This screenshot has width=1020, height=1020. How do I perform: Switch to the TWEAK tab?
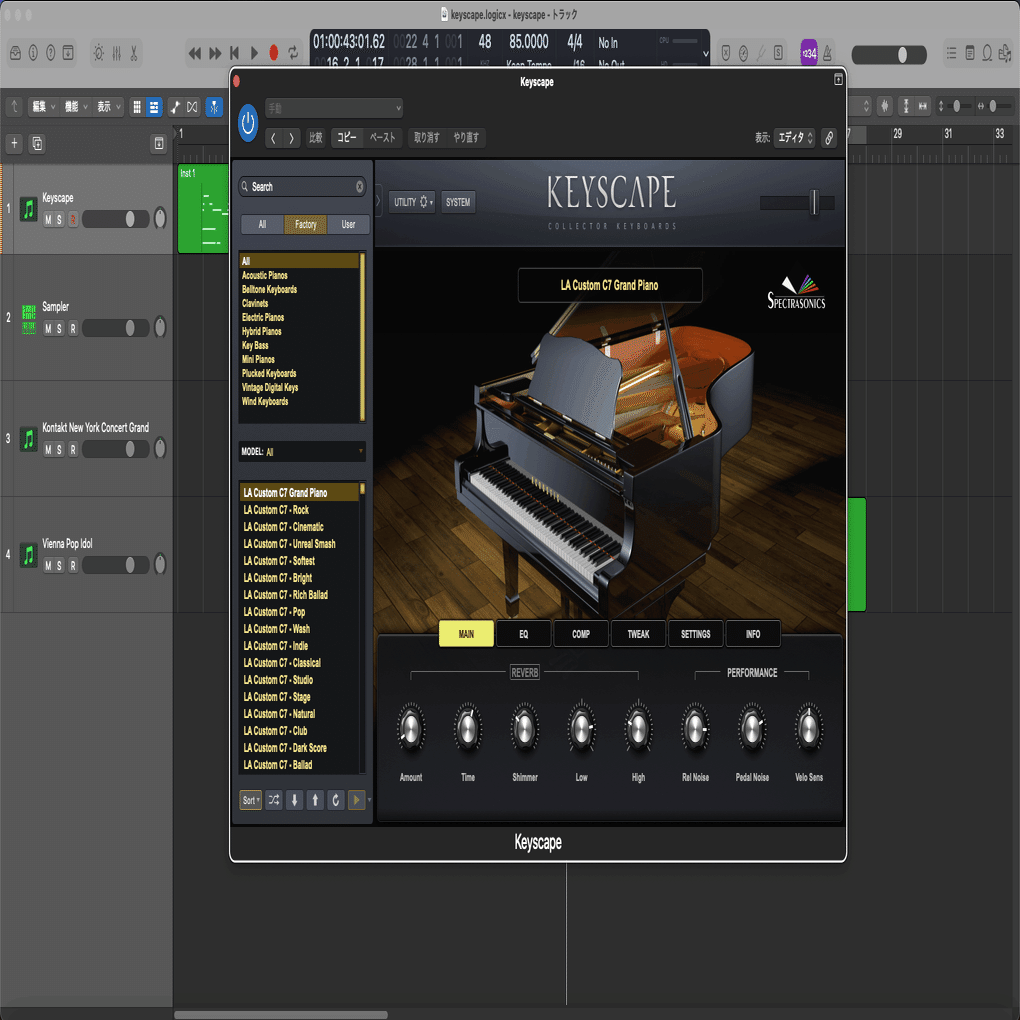[x=638, y=634]
